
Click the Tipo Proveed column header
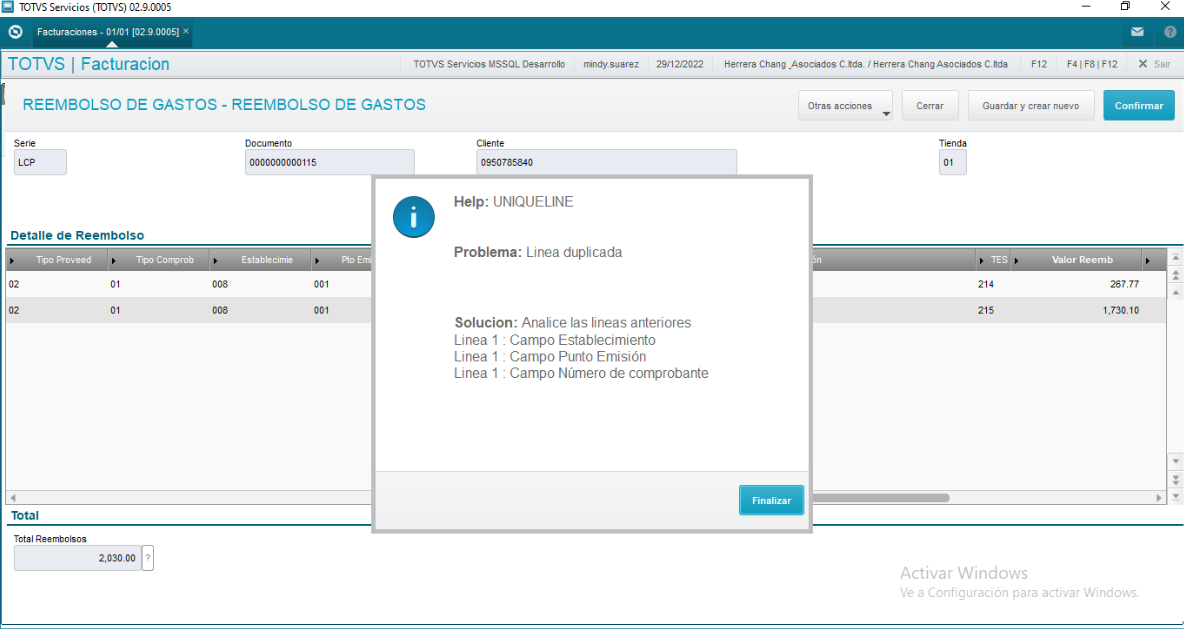pyautogui.click(x=63, y=260)
